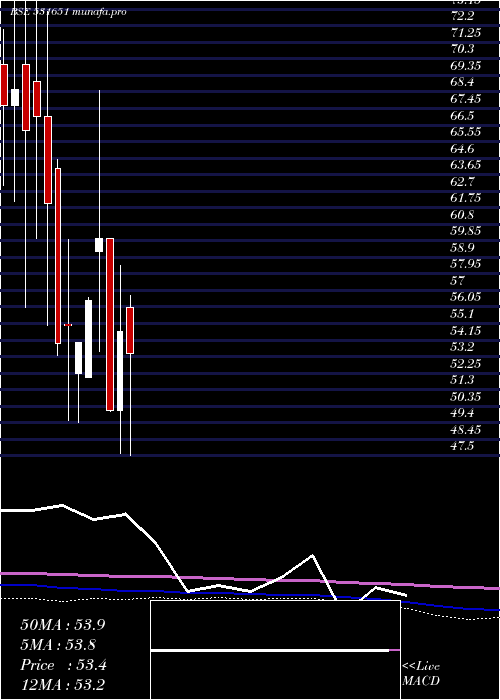This screenshot has height=700, width=500.
Task: Click the 67.45 price axis label
Action: coord(466,99)
